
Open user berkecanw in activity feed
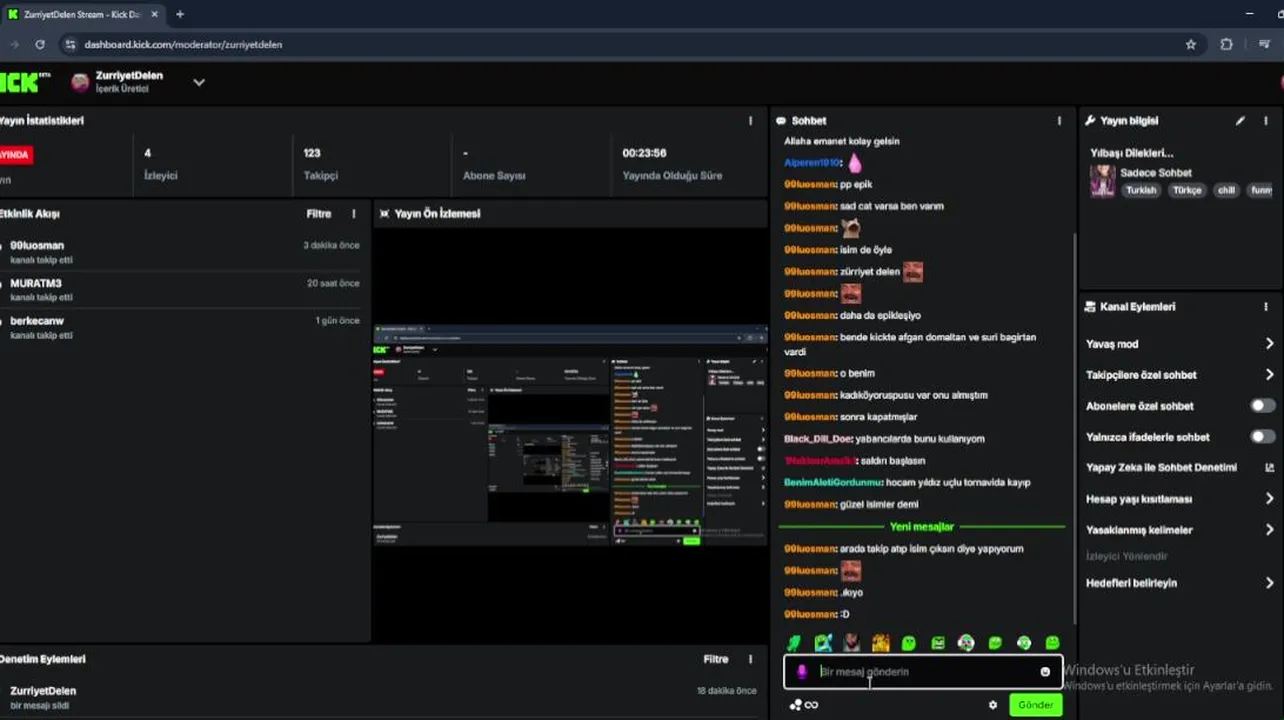(x=37, y=321)
